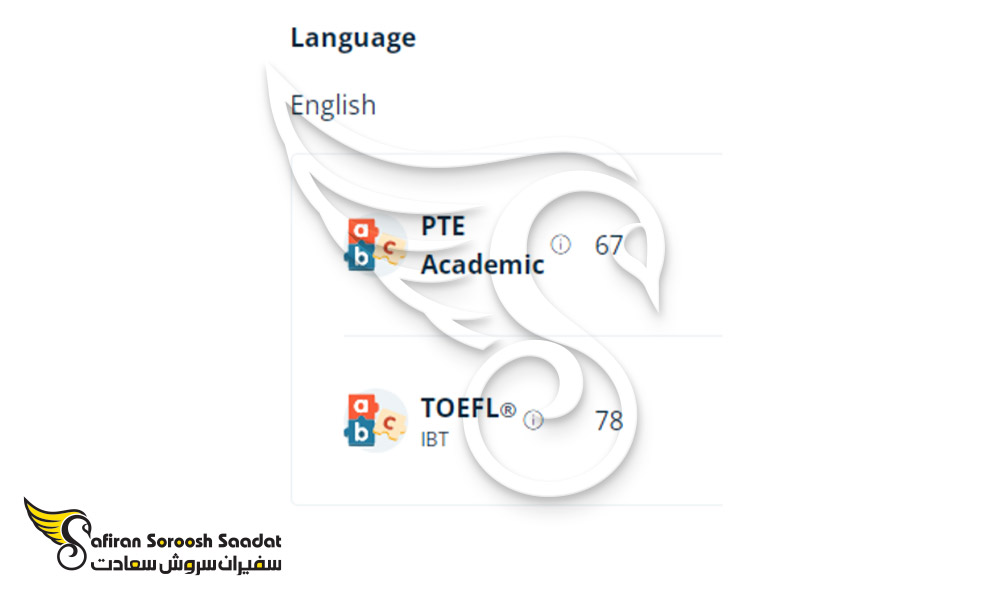Click the Language heading

[353, 38]
